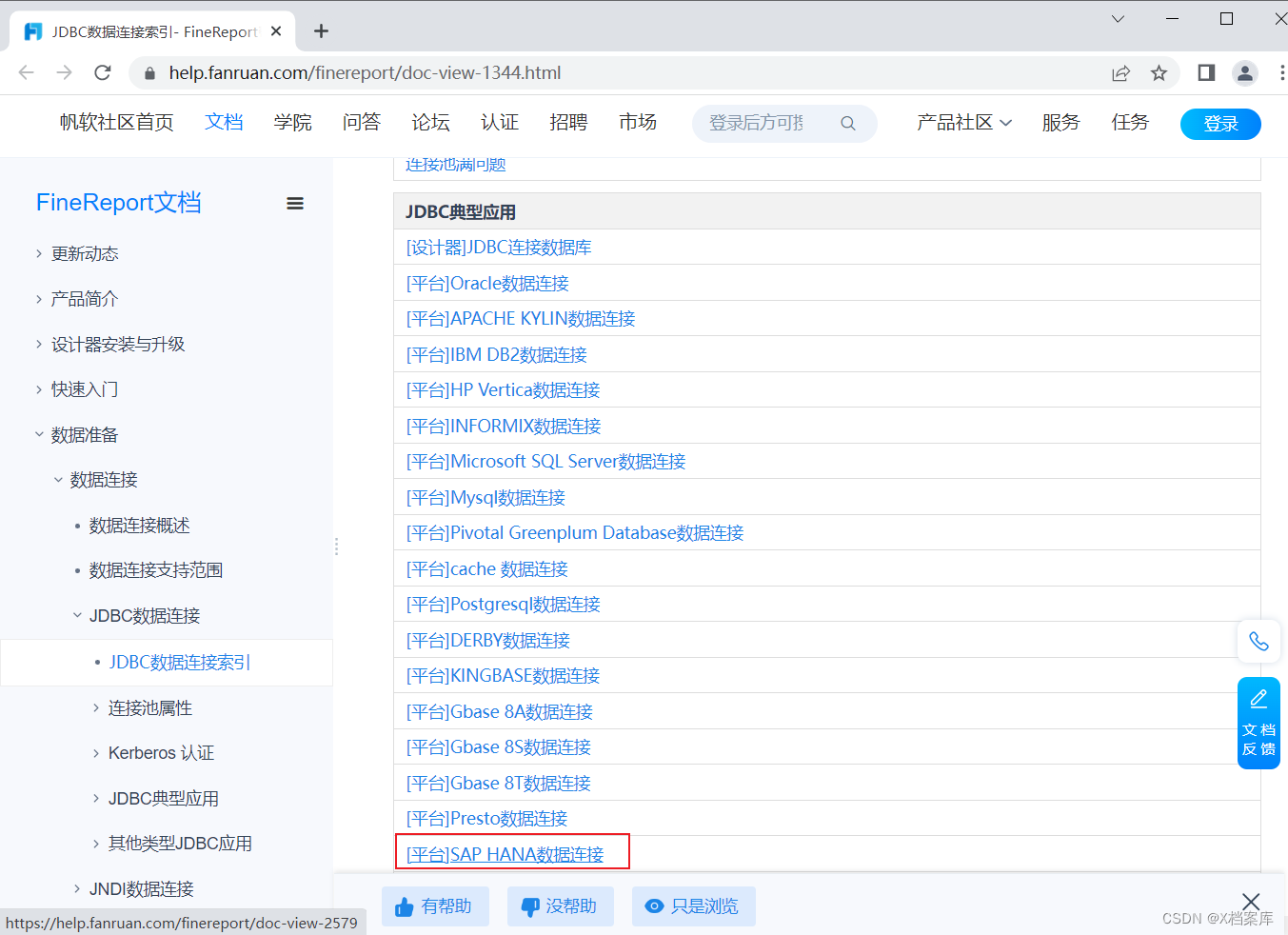Viewport: 1288px width, 935px height.
Task: Expand the JNDI数据连接 tree node
Action: click(x=77, y=888)
